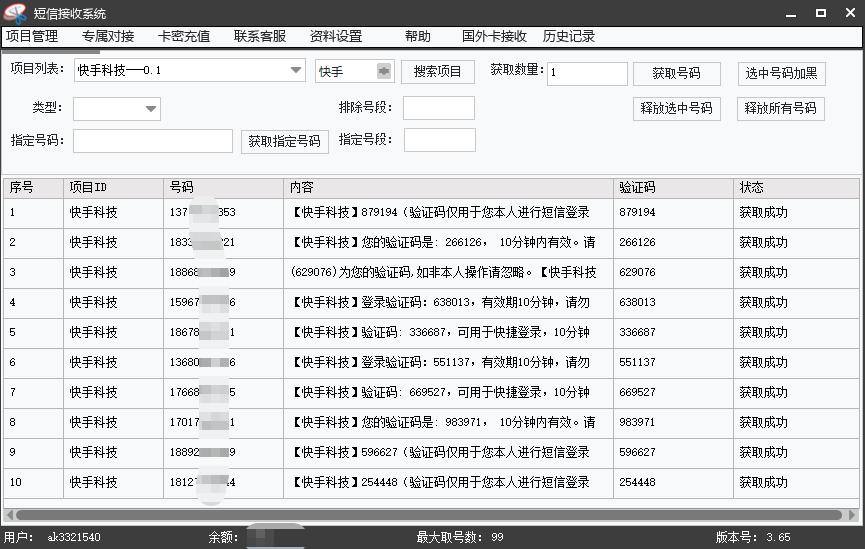Open the 类型 dropdown
Screen dimensions: 865x549
(x=151, y=109)
